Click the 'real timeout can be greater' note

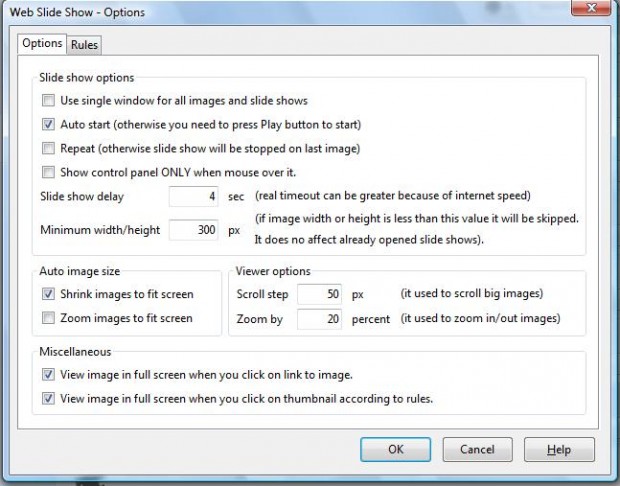click(x=393, y=196)
